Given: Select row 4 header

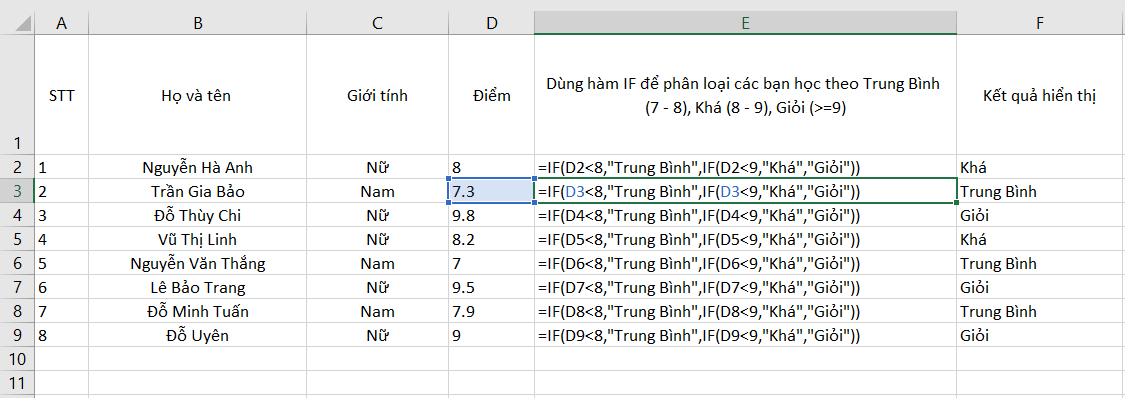Looking at the screenshot, I should pyautogui.click(x=17, y=215).
